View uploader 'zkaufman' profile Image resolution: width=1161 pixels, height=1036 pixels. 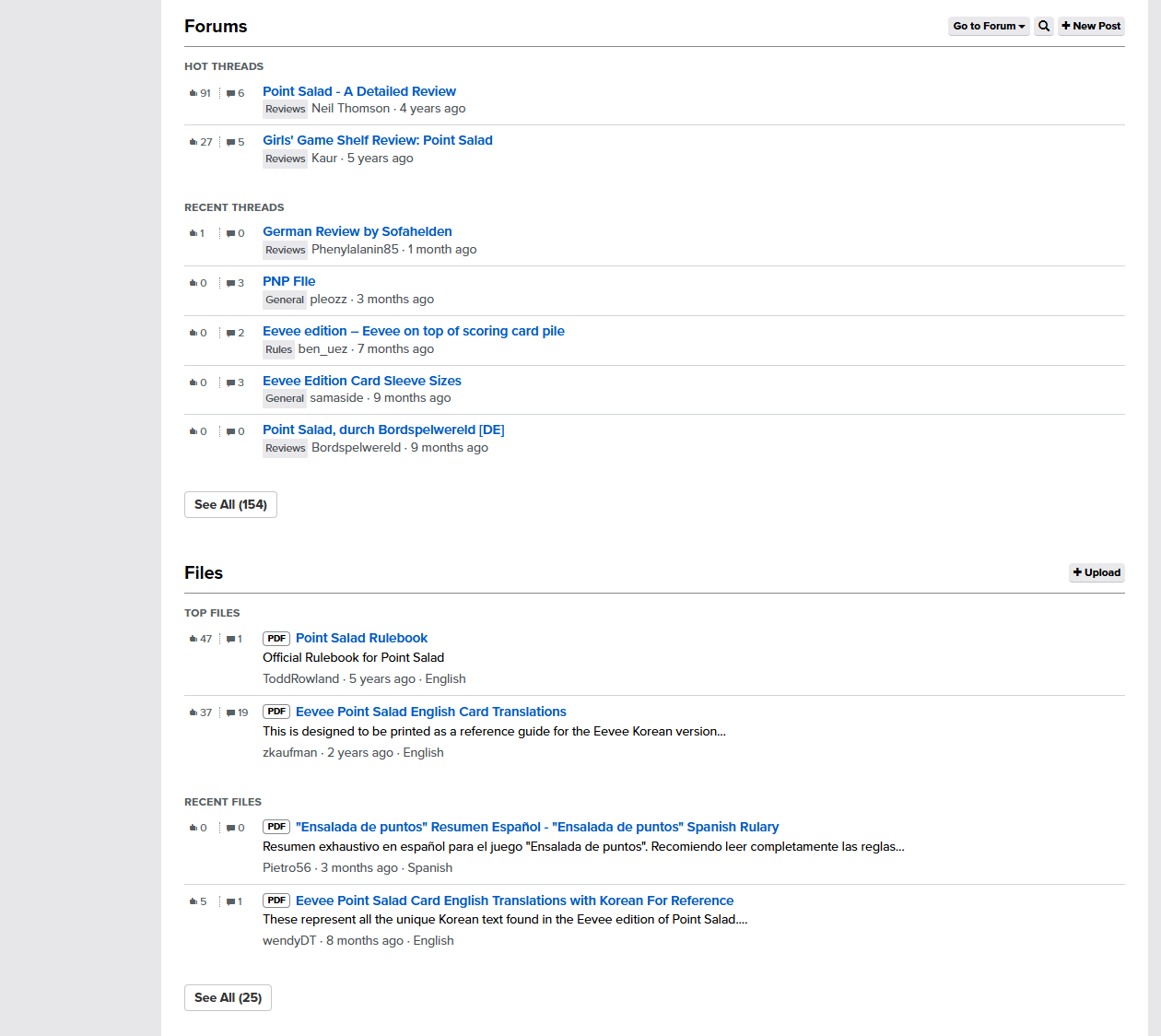pyautogui.click(x=290, y=753)
